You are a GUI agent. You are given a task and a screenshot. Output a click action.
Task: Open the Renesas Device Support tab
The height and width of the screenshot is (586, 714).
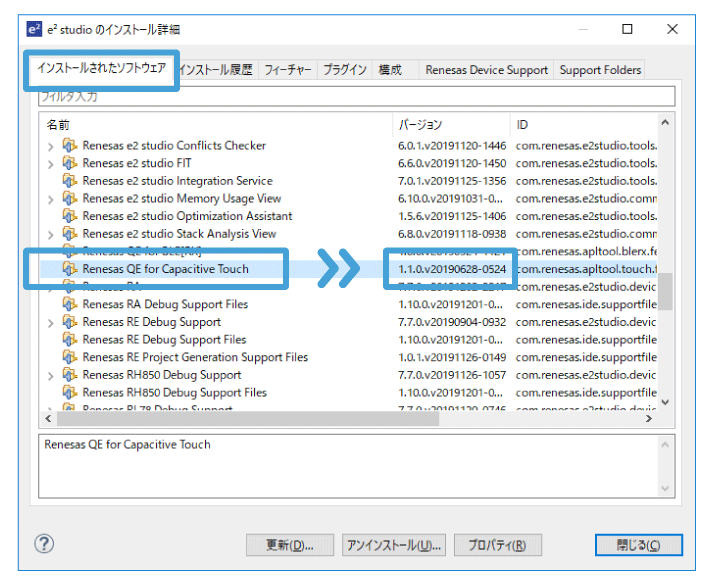tap(486, 70)
